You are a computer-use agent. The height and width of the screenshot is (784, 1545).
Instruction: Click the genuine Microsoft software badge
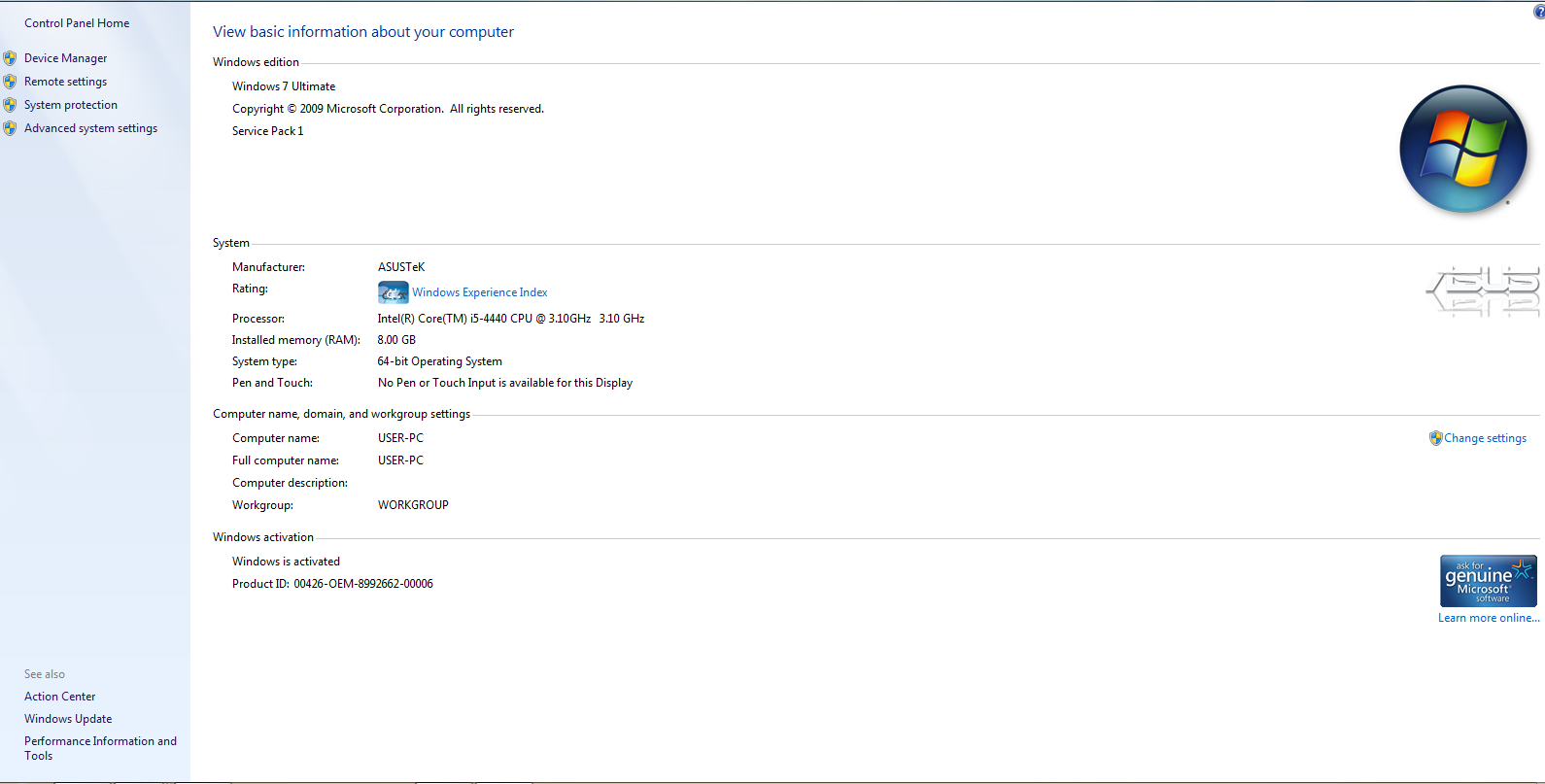(x=1488, y=581)
